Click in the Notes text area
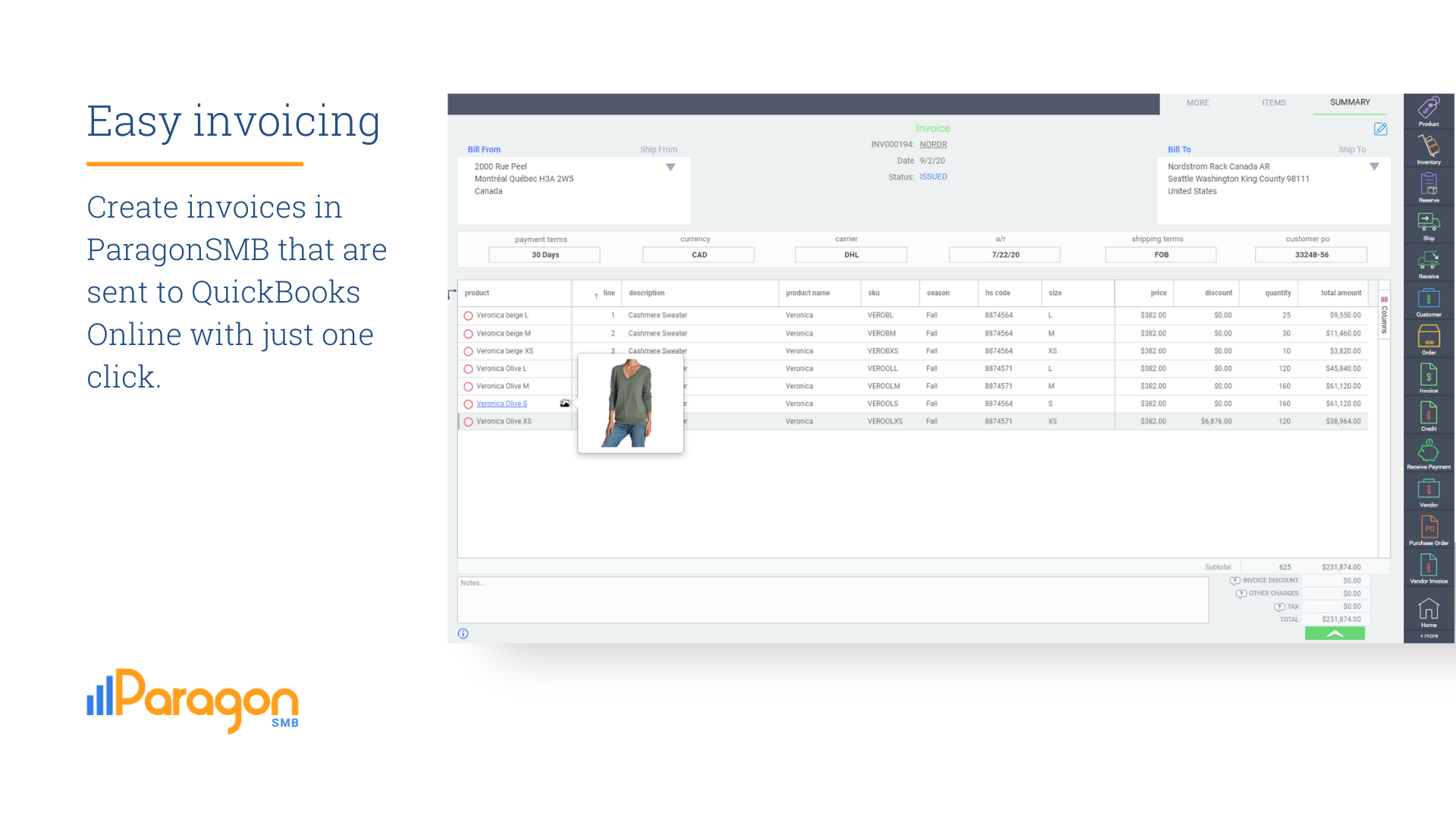 (x=833, y=600)
